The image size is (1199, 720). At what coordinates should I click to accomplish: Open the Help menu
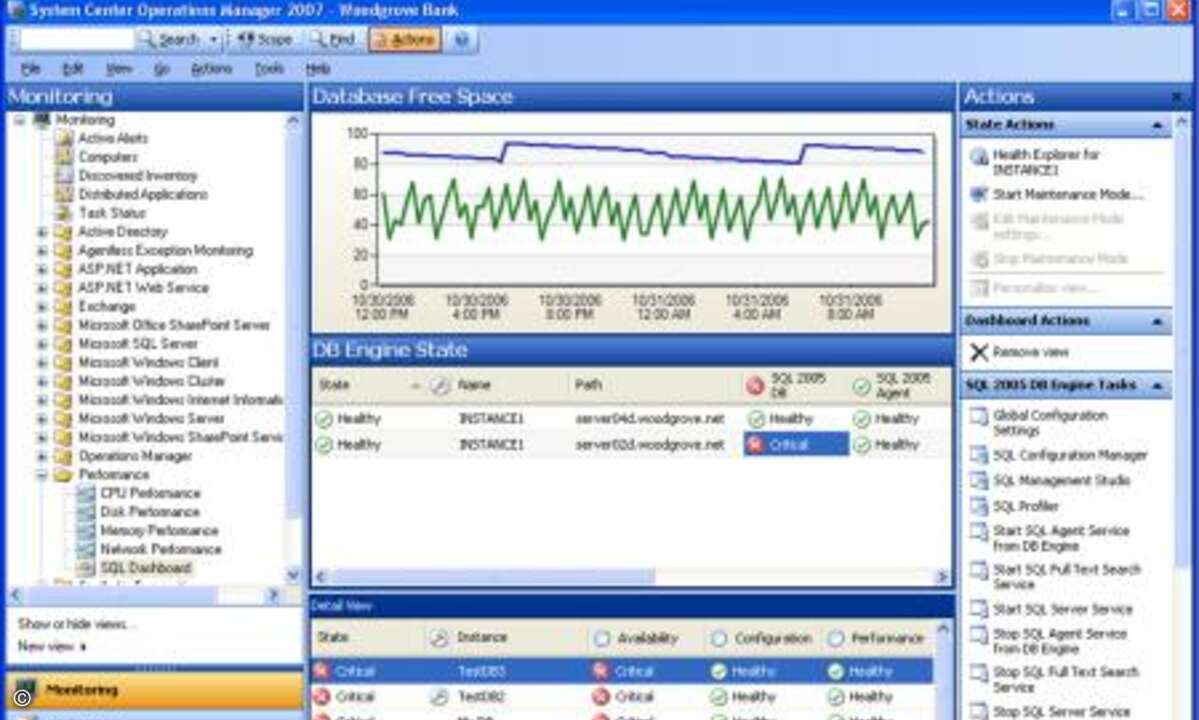pyautogui.click(x=318, y=69)
